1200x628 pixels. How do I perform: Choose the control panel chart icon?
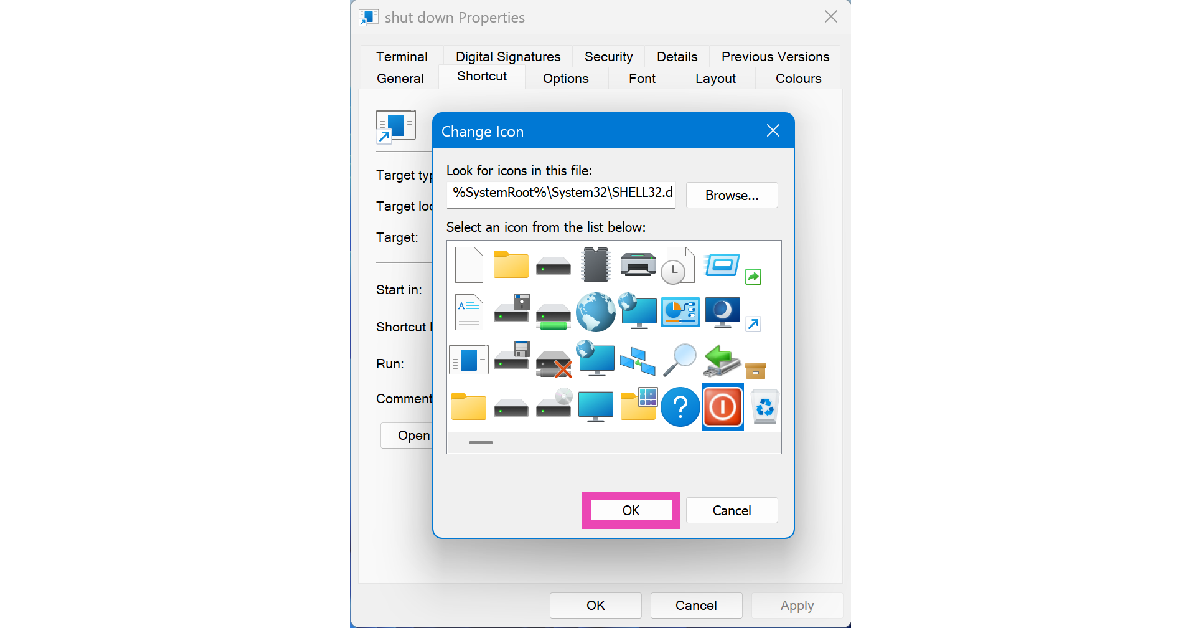point(680,311)
